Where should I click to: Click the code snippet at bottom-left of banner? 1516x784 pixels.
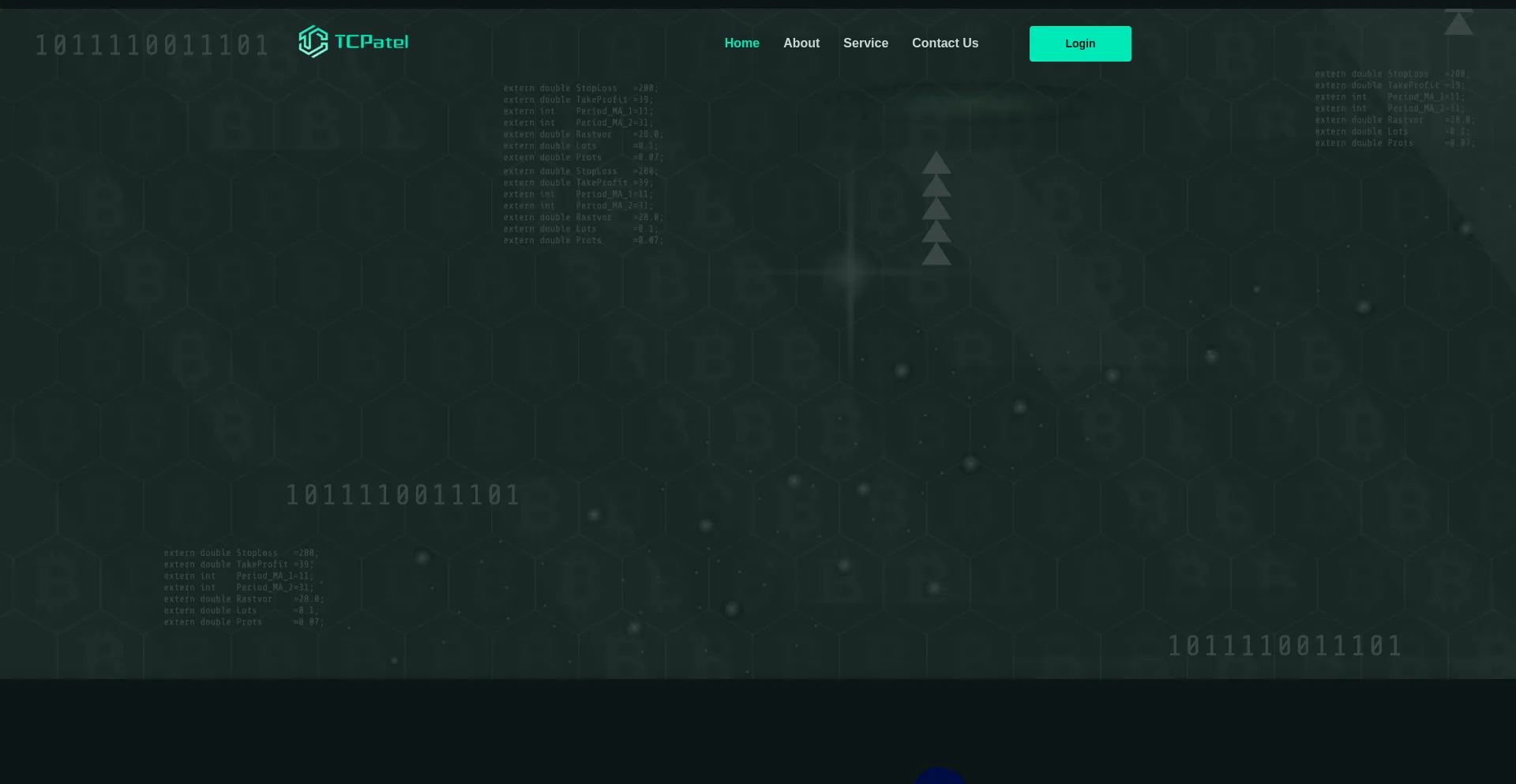coord(243,587)
